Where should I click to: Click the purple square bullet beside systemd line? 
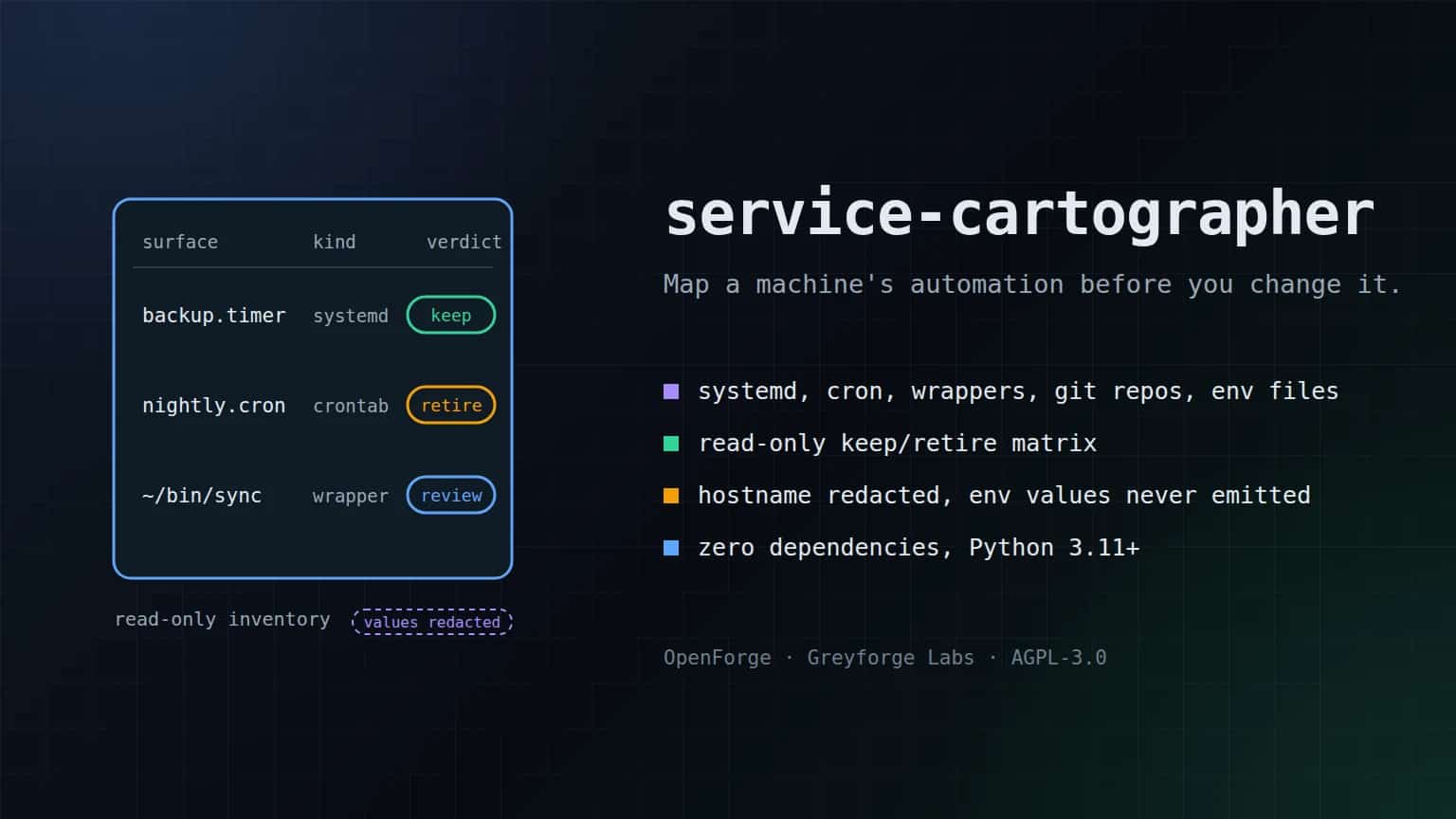tap(671, 391)
